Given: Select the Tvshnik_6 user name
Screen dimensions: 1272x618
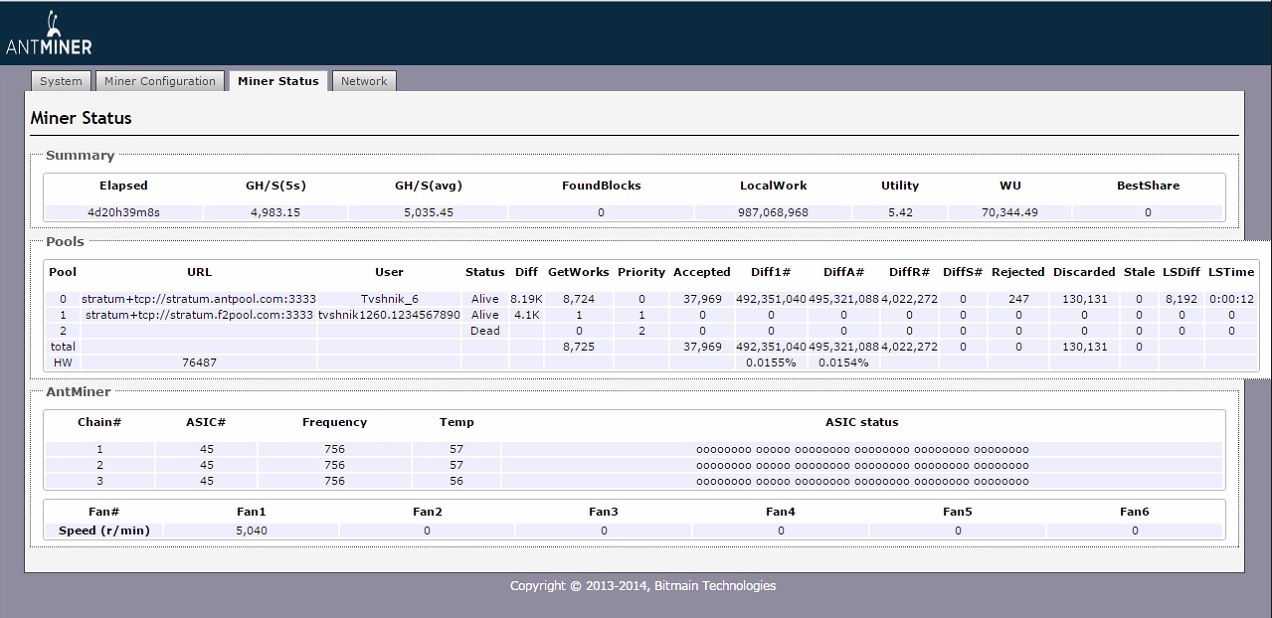Looking at the screenshot, I should click(389, 299).
